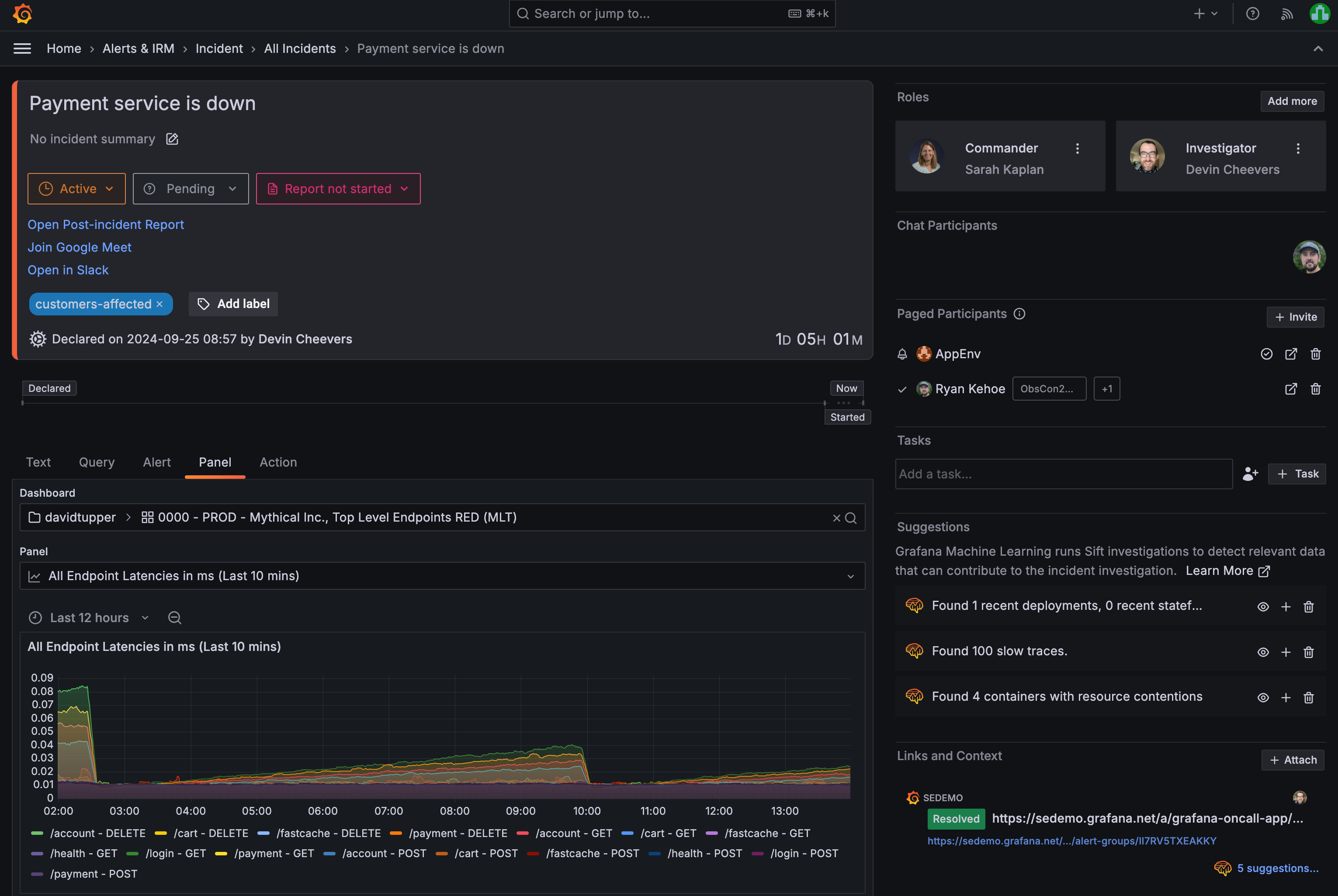Delete the slow traces suggestion via trash icon
This screenshot has height=896, width=1338.
(1309, 651)
